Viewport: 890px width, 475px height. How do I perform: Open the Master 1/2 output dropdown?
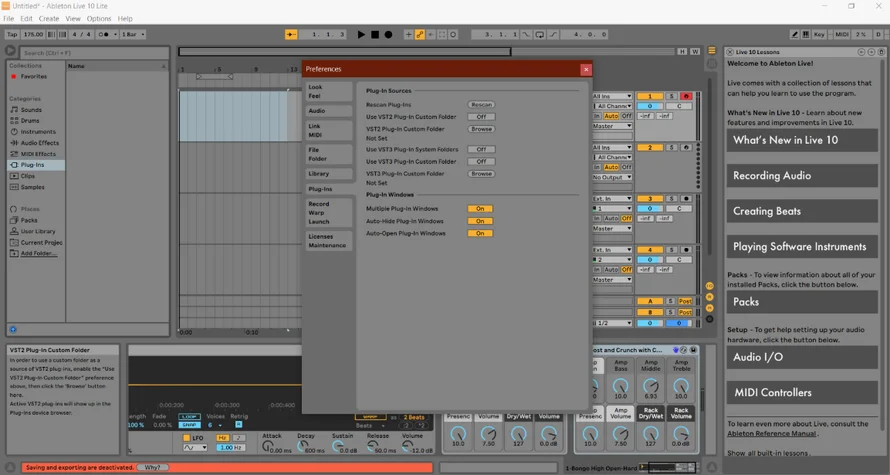(x=612, y=323)
